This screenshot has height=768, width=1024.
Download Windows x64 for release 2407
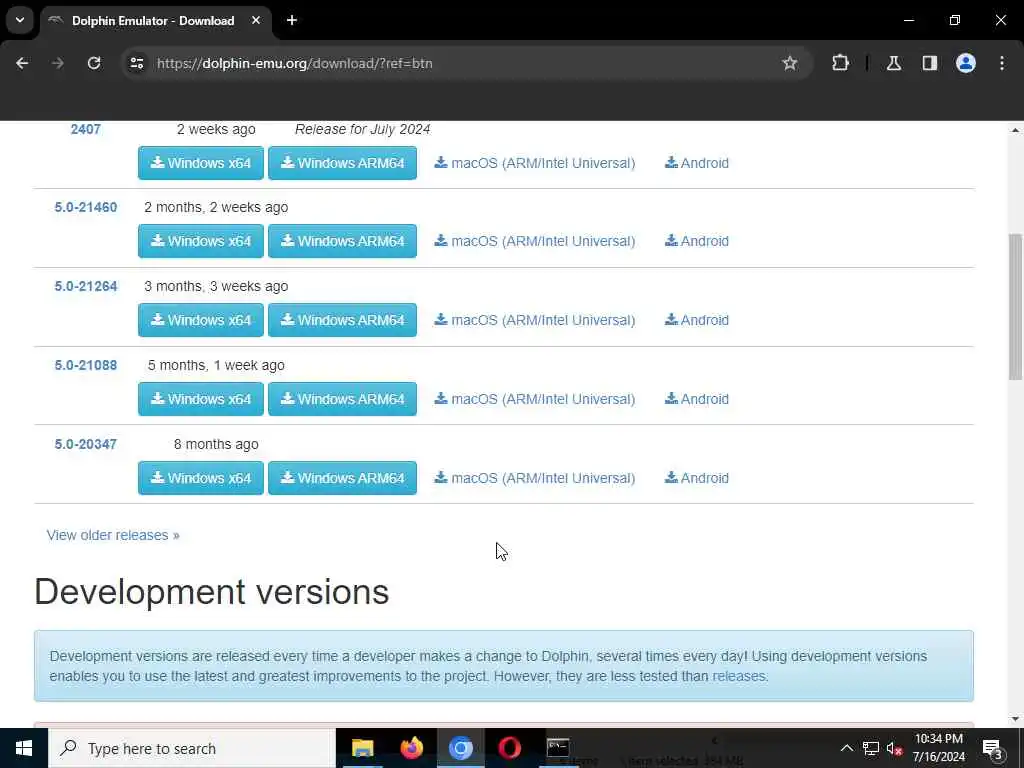[x=201, y=163]
